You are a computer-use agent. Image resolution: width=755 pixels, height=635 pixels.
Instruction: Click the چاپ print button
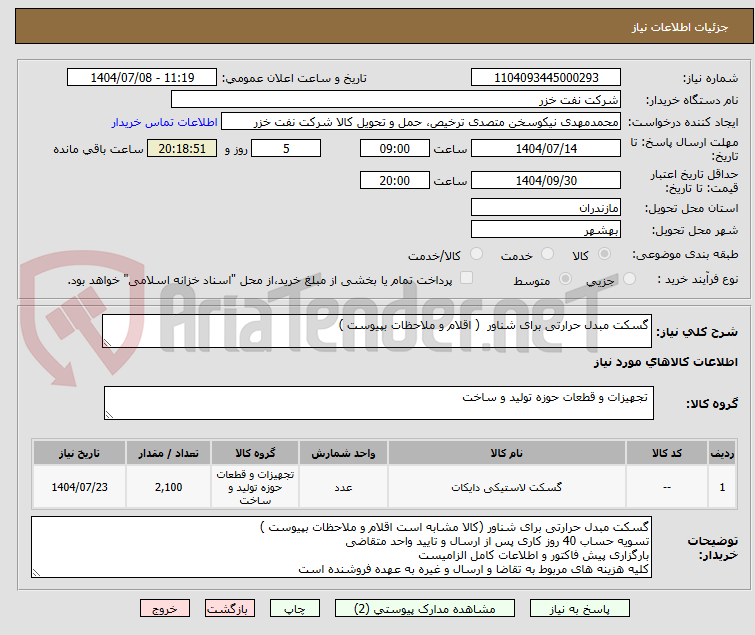click(x=295, y=609)
